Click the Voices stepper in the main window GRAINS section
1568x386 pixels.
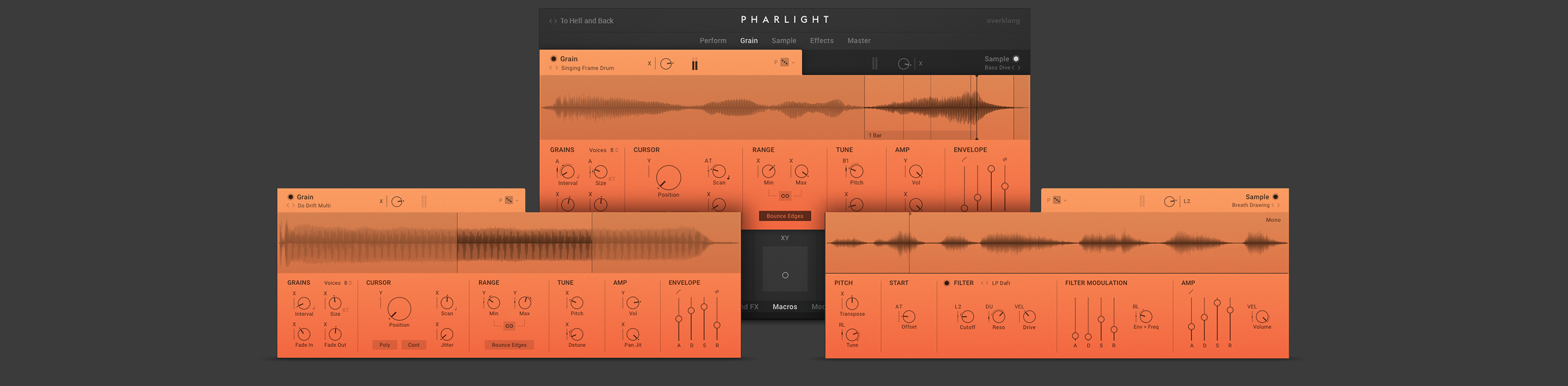click(x=616, y=151)
